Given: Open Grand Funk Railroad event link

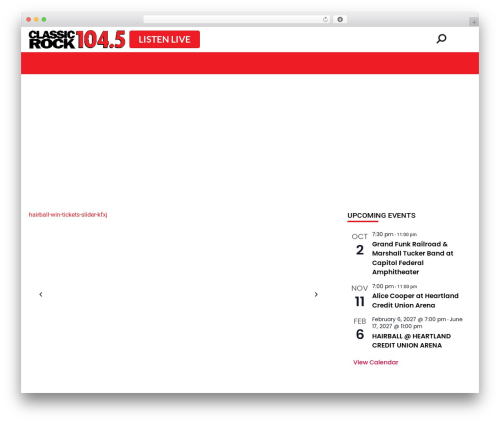Looking at the screenshot, I should [x=413, y=258].
